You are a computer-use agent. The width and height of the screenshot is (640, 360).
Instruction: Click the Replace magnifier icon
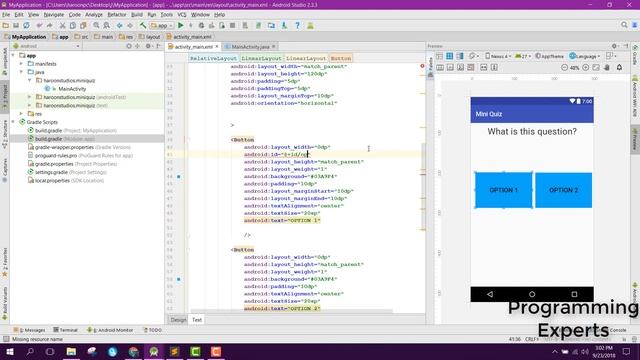(107, 25)
